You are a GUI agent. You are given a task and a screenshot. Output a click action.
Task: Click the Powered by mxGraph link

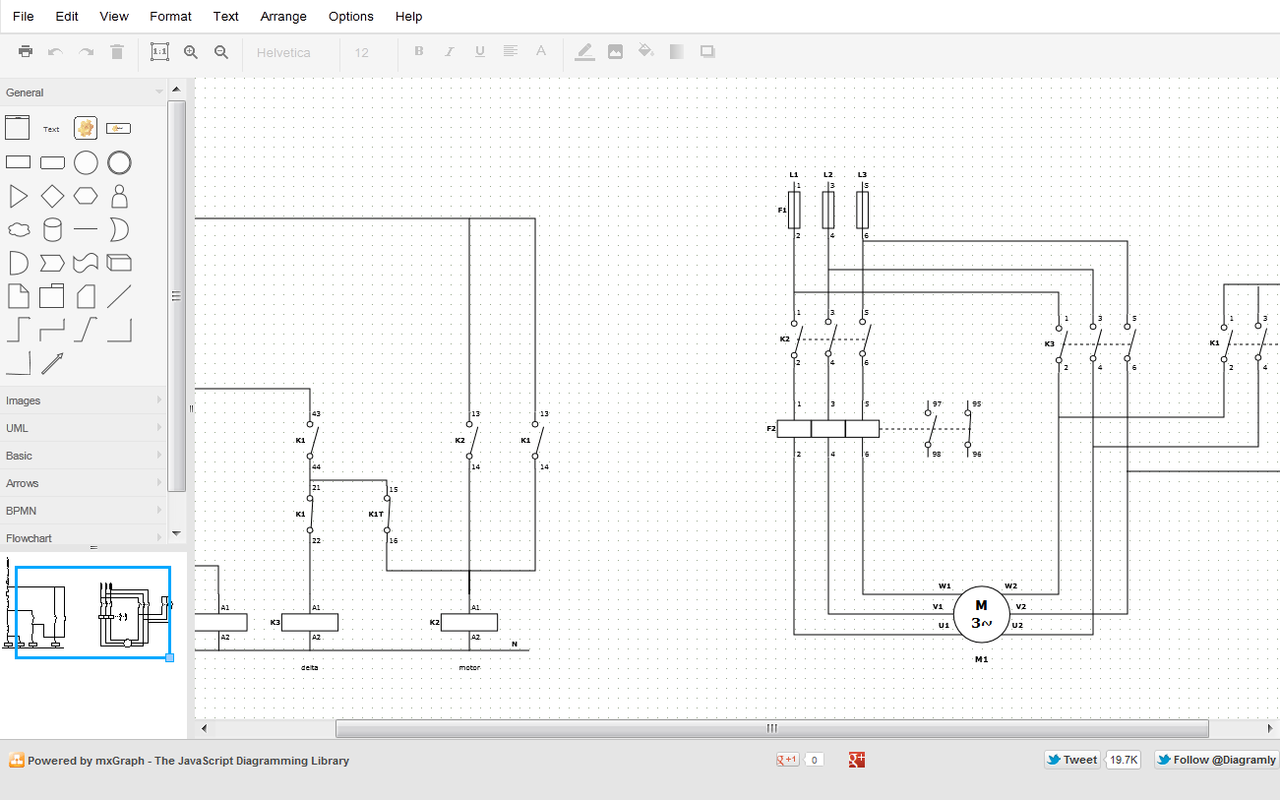pyautogui.click(x=180, y=760)
